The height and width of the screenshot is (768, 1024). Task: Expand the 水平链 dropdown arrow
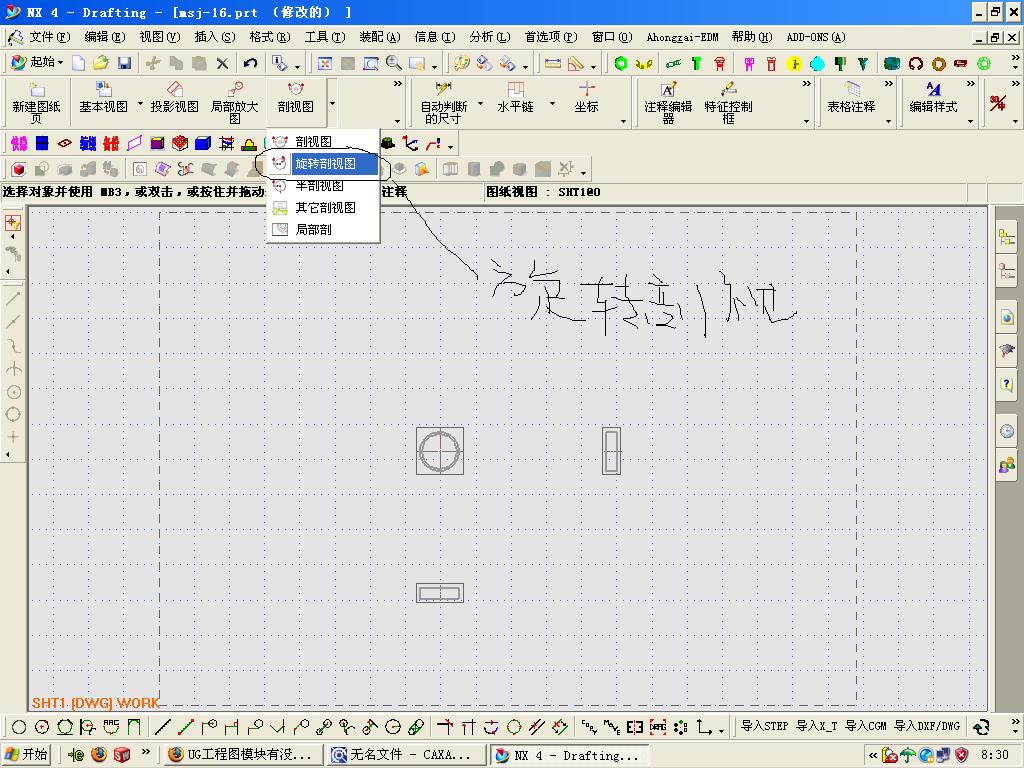pyautogui.click(x=552, y=103)
